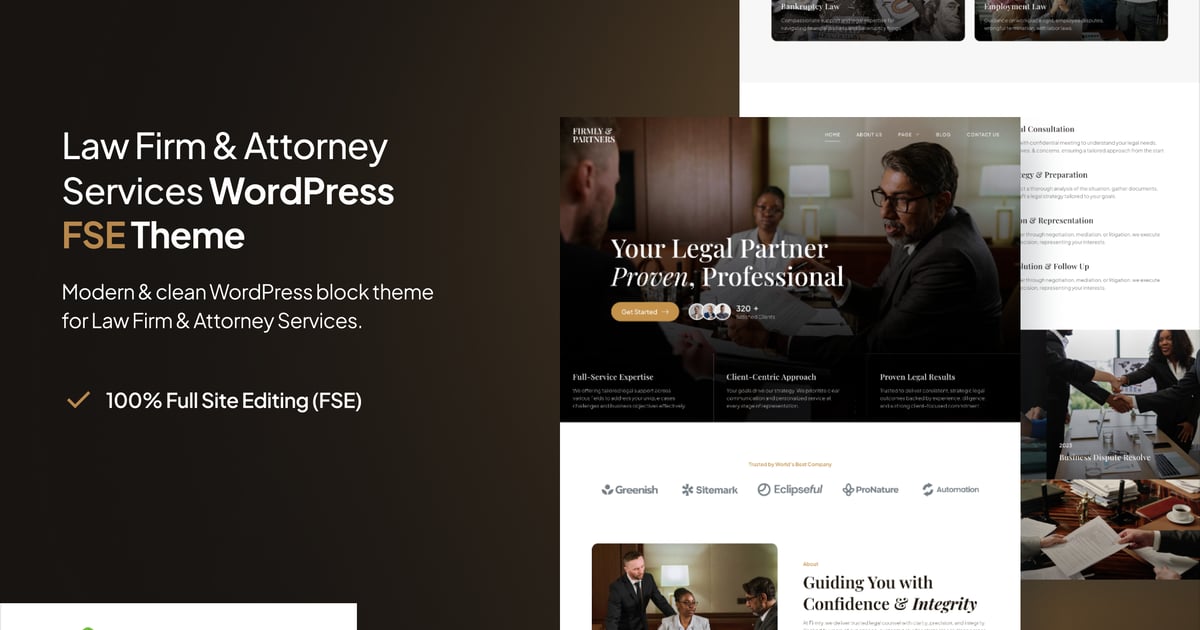Select the Proven Legal Results feature heading
The width and height of the screenshot is (1200, 630).
(917, 377)
